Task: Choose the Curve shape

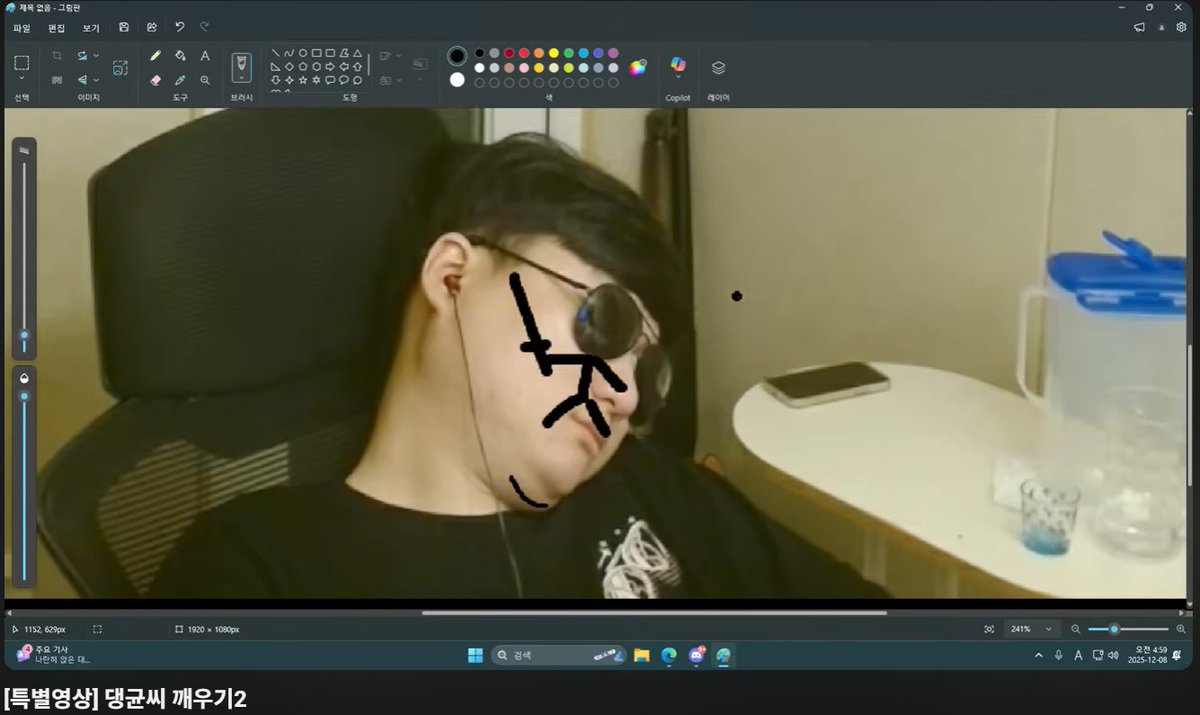Action: pyautogui.click(x=289, y=53)
